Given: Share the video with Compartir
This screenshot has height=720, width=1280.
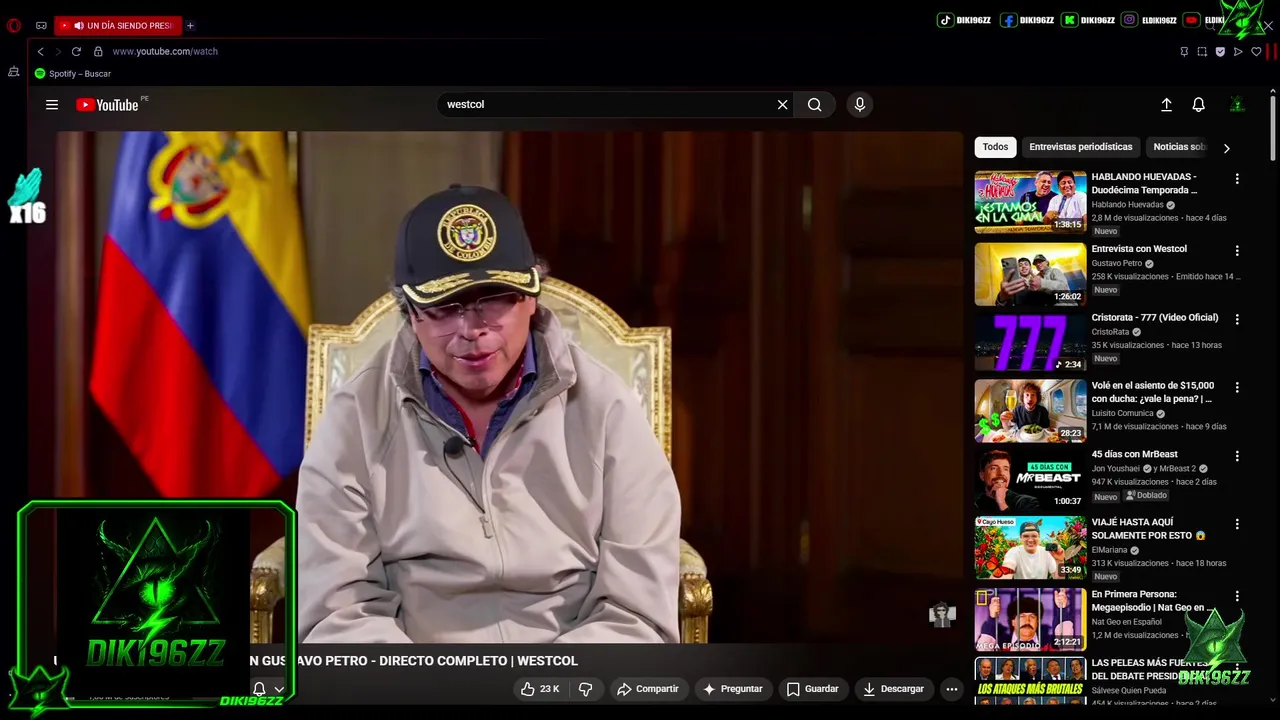Looking at the screenshot, I should (648, 689).
